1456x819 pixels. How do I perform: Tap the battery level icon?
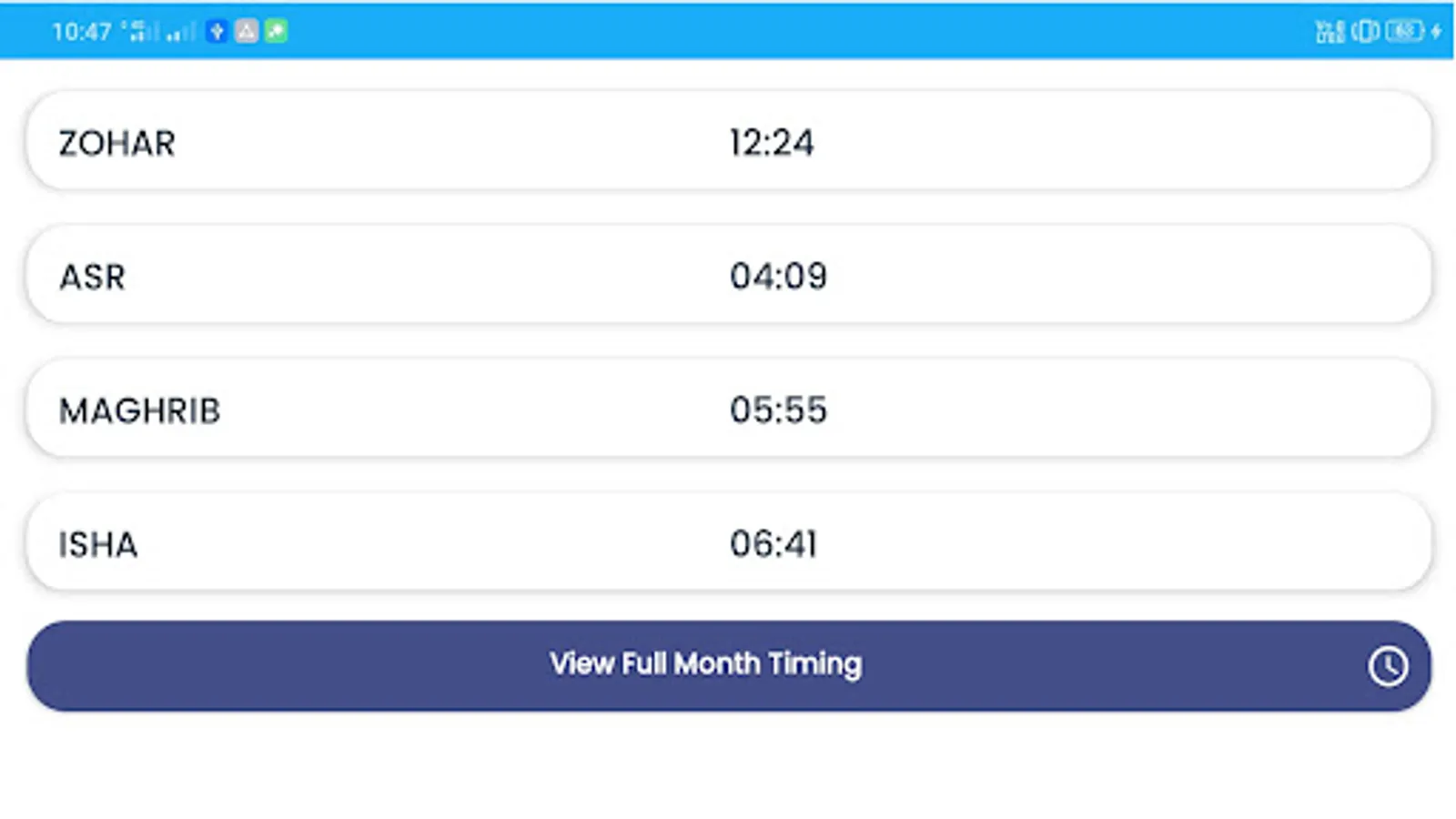click(1403, 32)
